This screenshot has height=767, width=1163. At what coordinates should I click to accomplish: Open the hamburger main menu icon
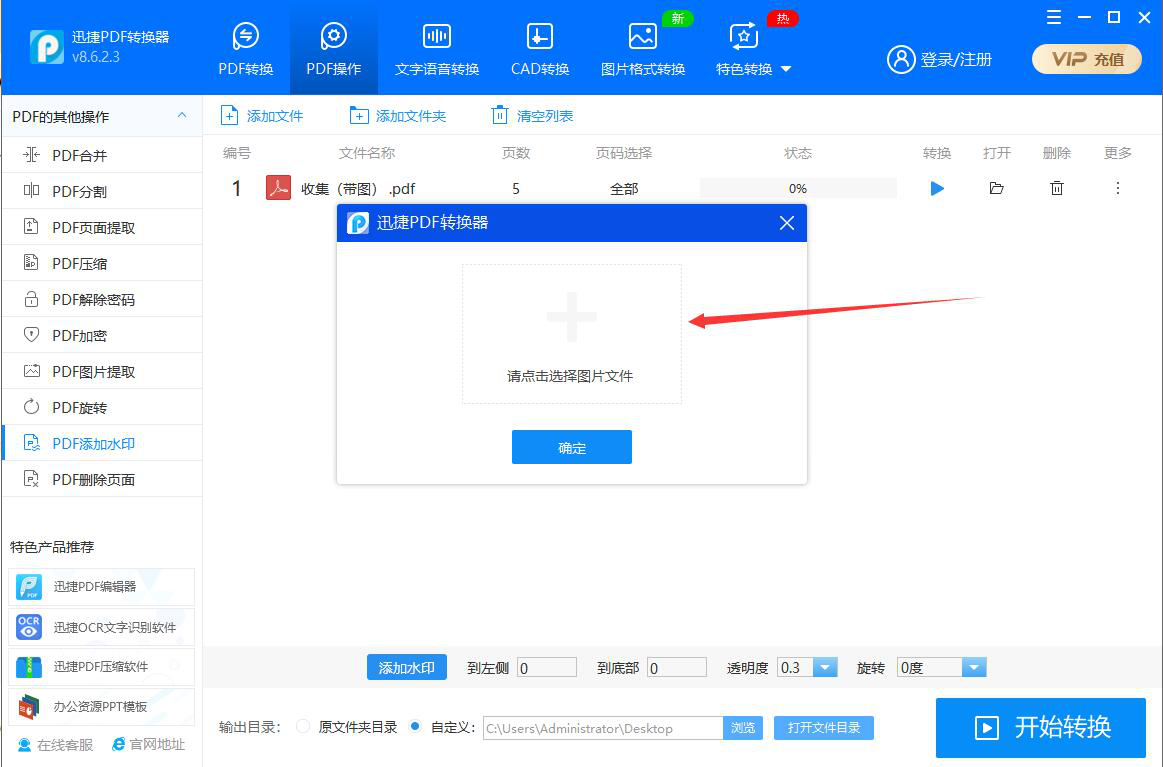coord(1054,17)
